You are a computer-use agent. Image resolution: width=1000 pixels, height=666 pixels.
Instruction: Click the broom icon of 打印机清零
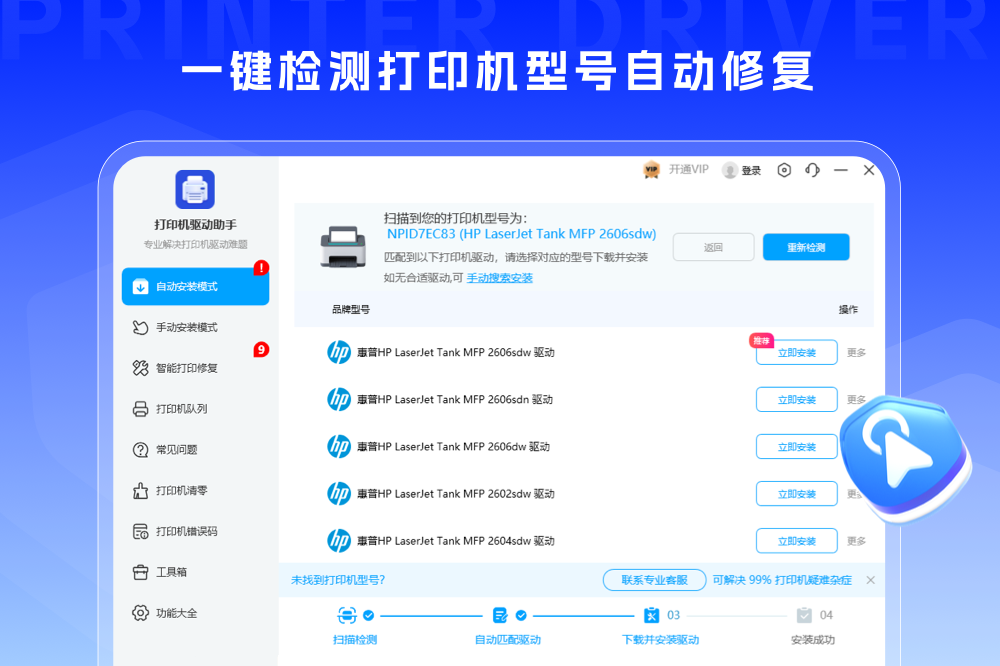140,491
